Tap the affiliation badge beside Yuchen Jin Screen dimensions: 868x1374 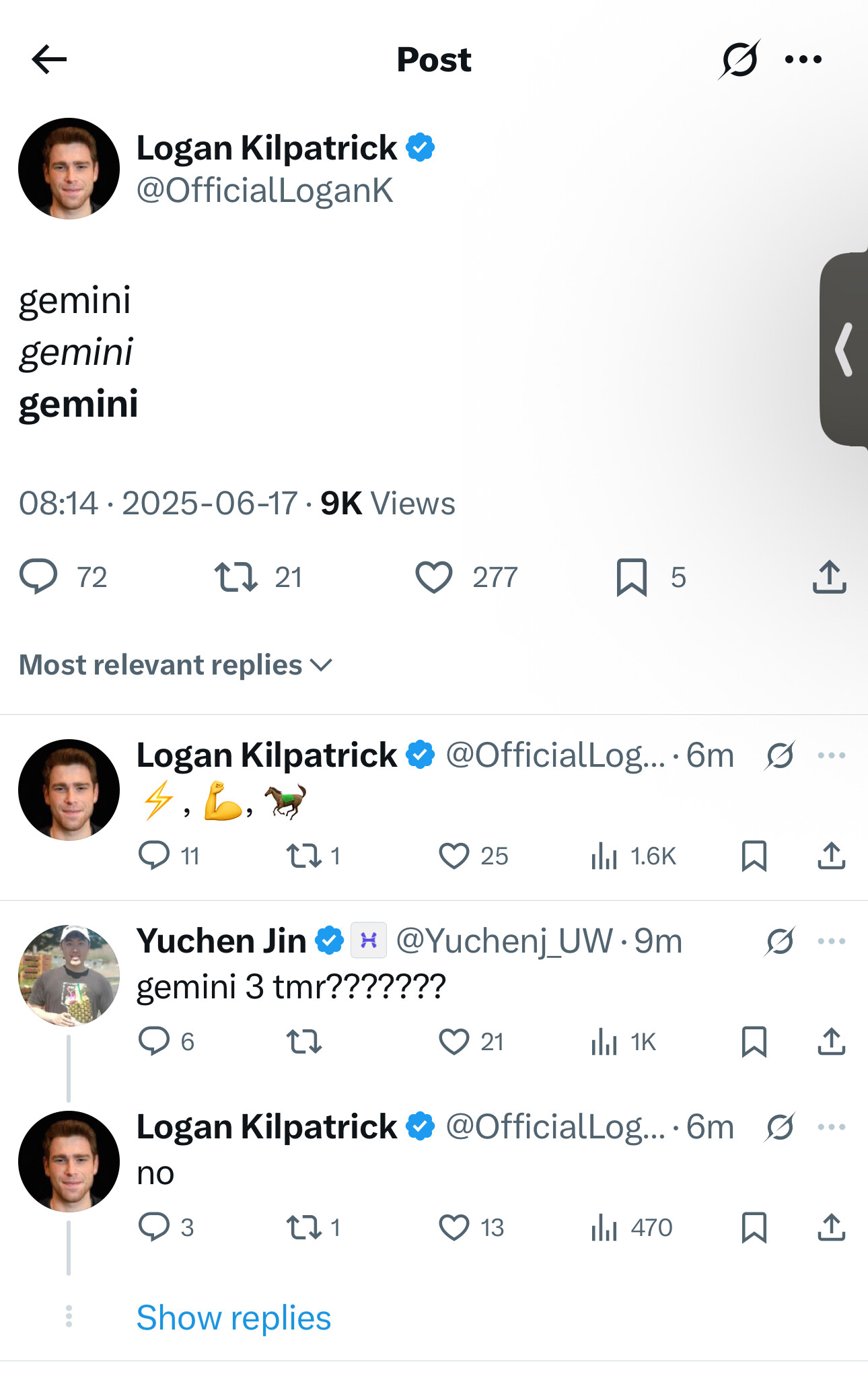pos(369,940)
